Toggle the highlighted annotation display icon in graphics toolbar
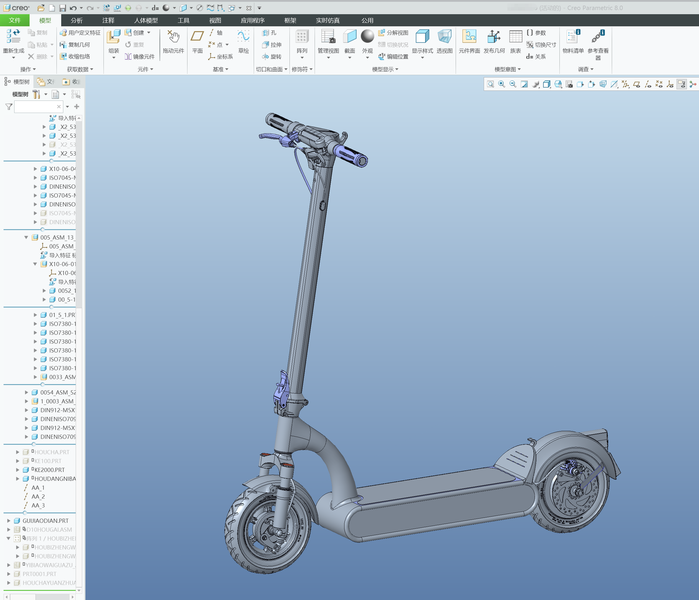Viewport: 699px width, 600px height. (681, 84)
